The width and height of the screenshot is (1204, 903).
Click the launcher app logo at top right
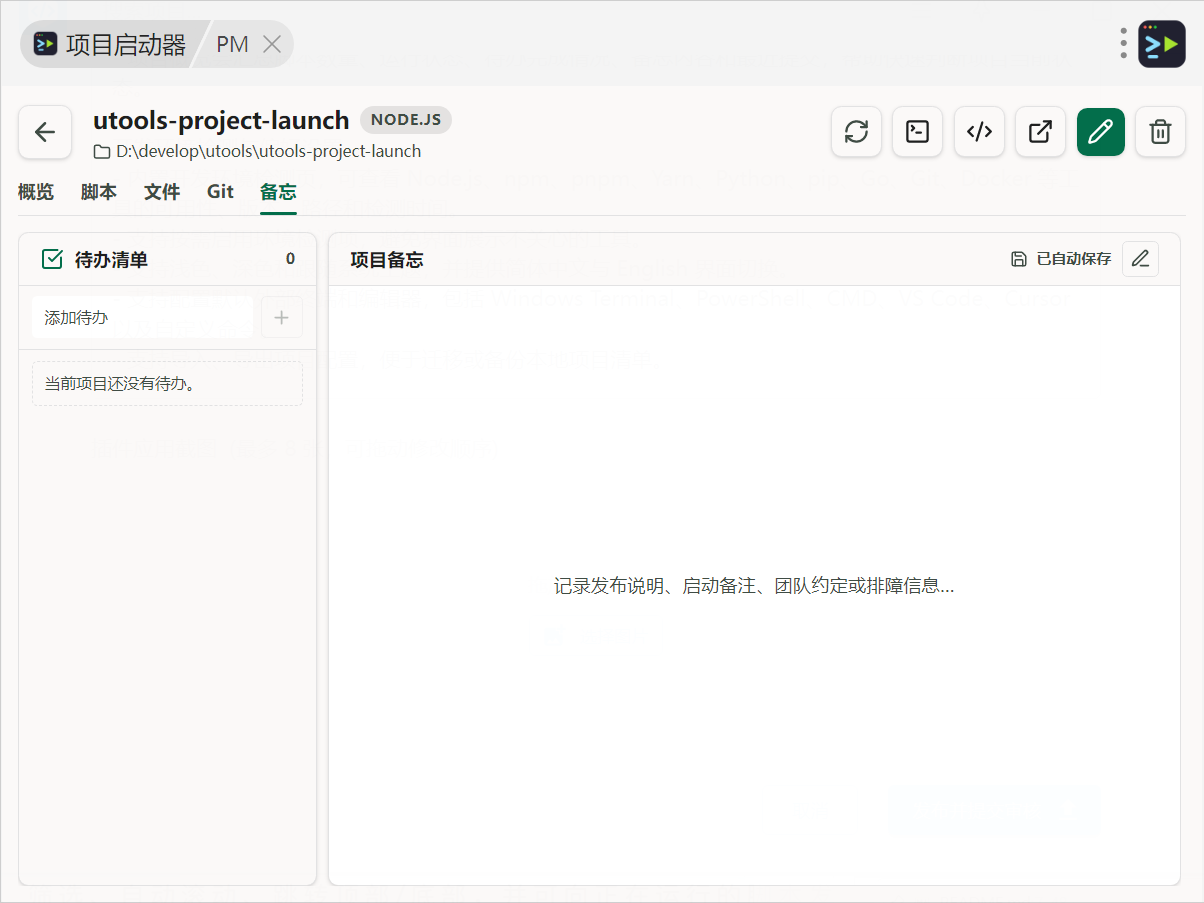coord(1162,44)
